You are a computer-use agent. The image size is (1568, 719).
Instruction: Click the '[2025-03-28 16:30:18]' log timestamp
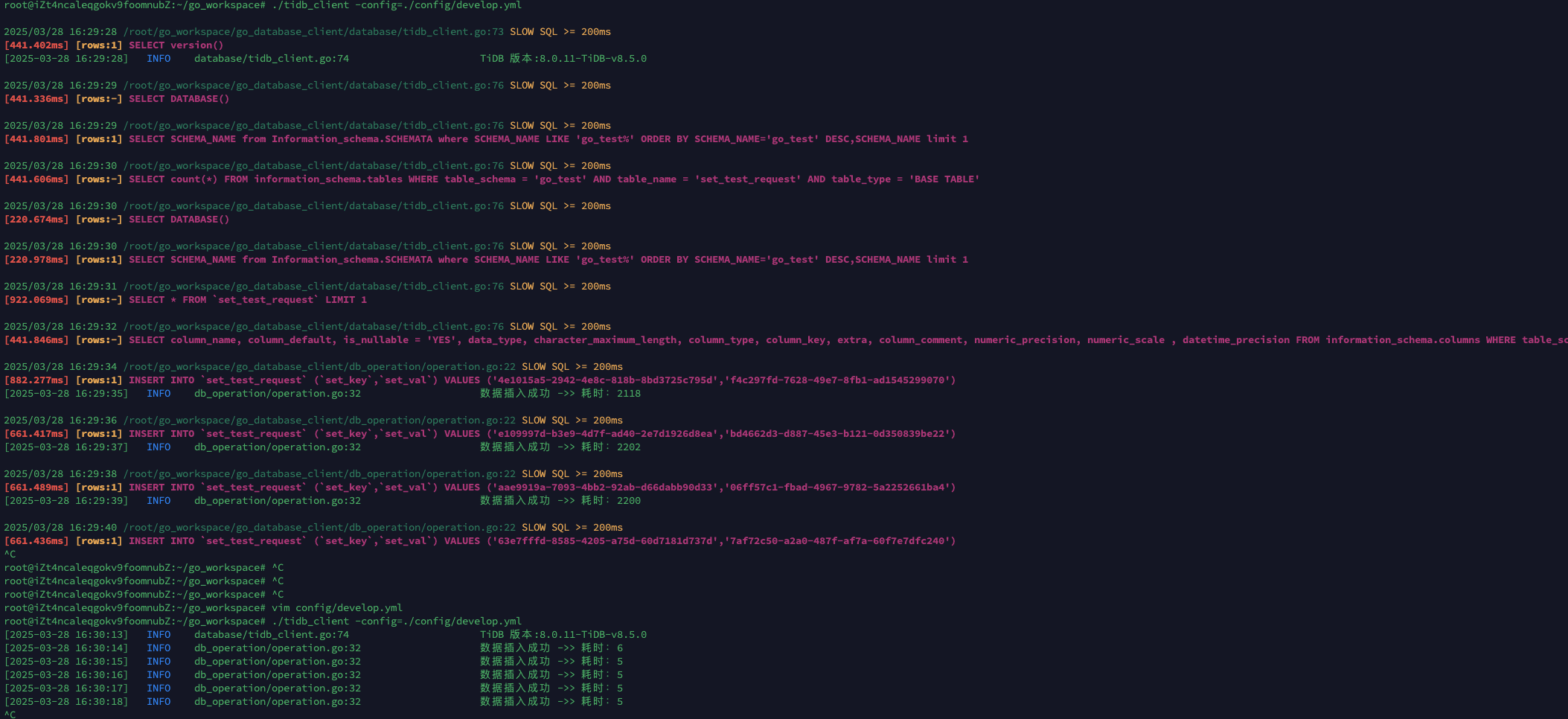click(66, 702)
